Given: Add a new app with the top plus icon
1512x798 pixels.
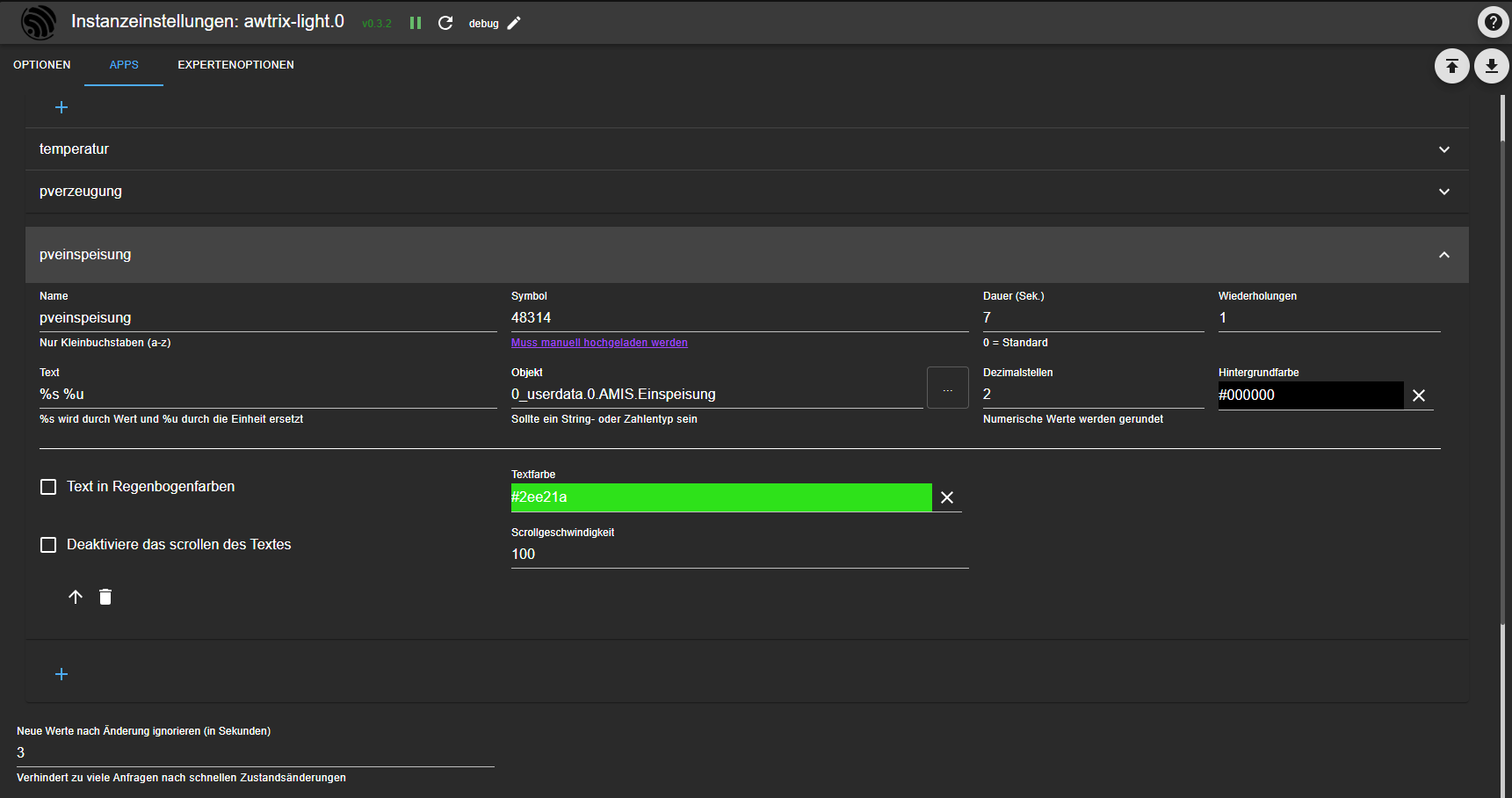Looking at the screenshot, I should pyautogui.click(x=61, y=107).
